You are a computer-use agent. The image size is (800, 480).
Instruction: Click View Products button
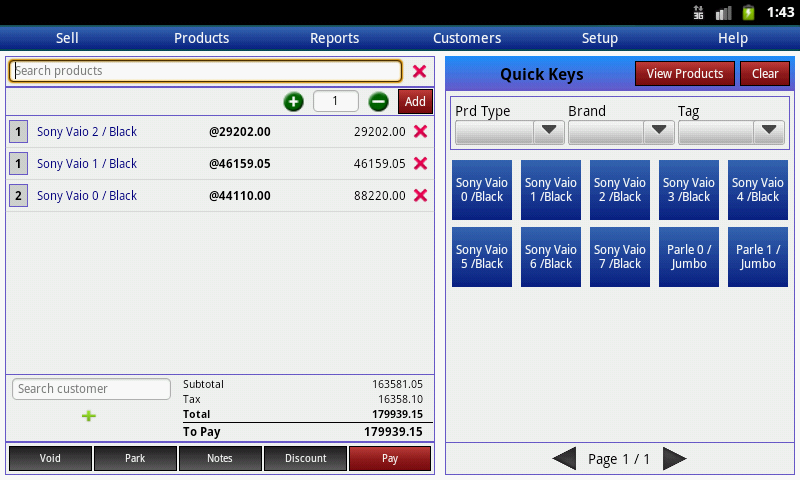point(685,73)
